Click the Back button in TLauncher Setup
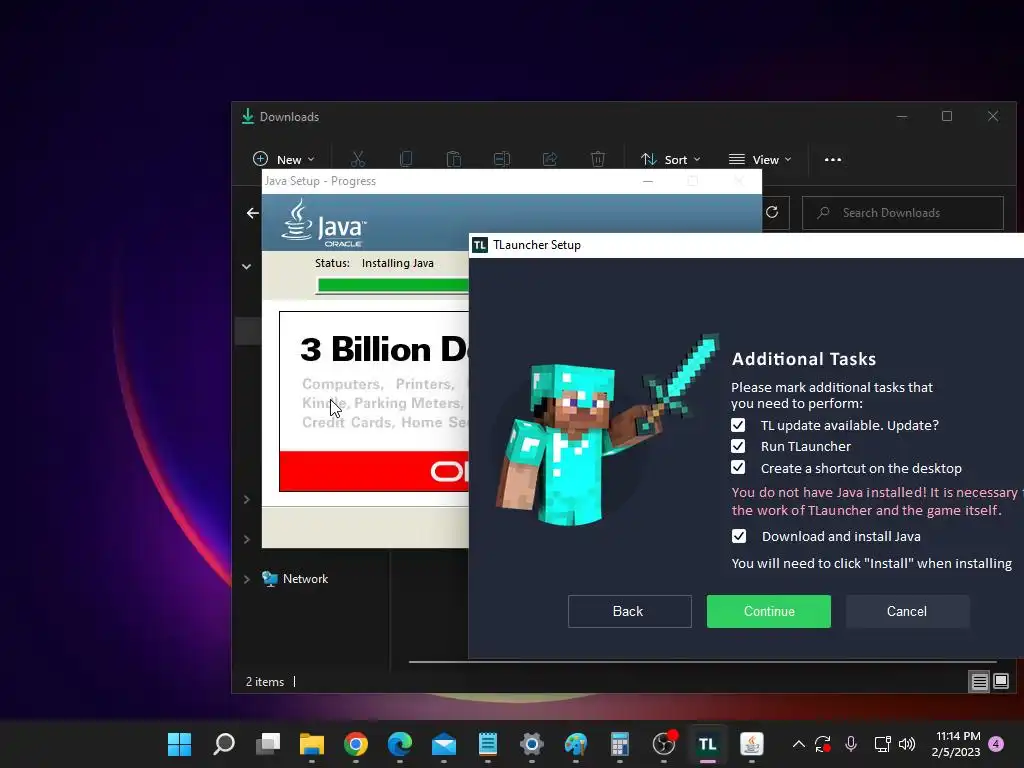Image resolution: width=1024 pixels, height=768 pixels. 630,611
